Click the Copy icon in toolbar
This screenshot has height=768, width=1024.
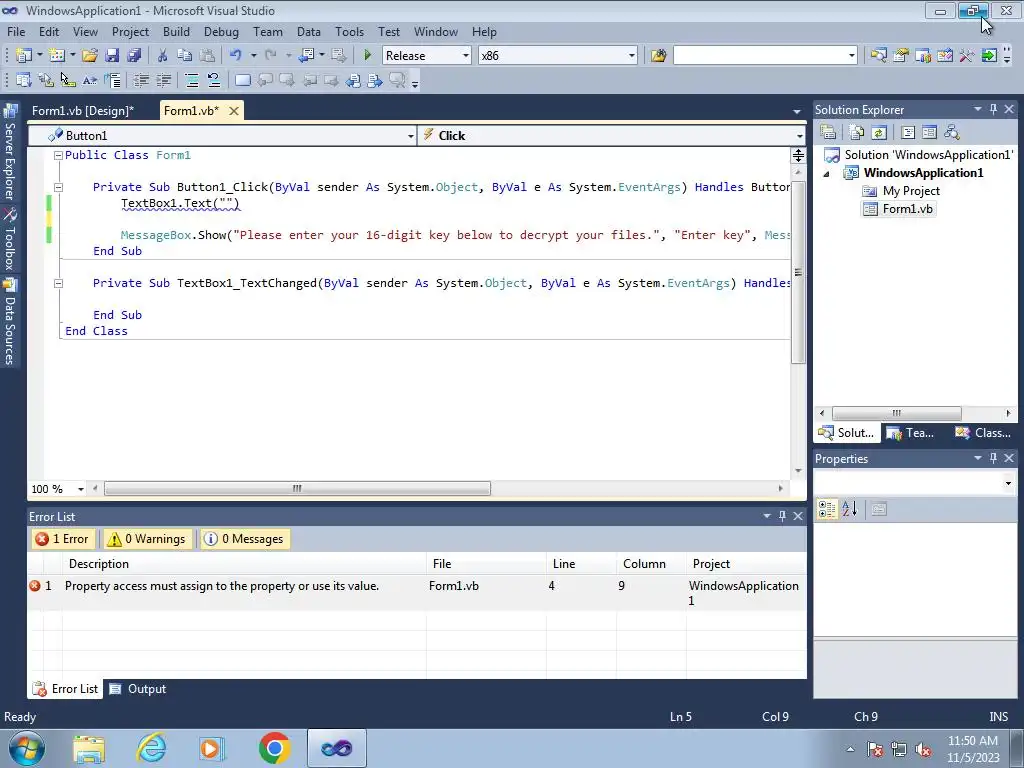pyautogui.click(x=185, y=56)
